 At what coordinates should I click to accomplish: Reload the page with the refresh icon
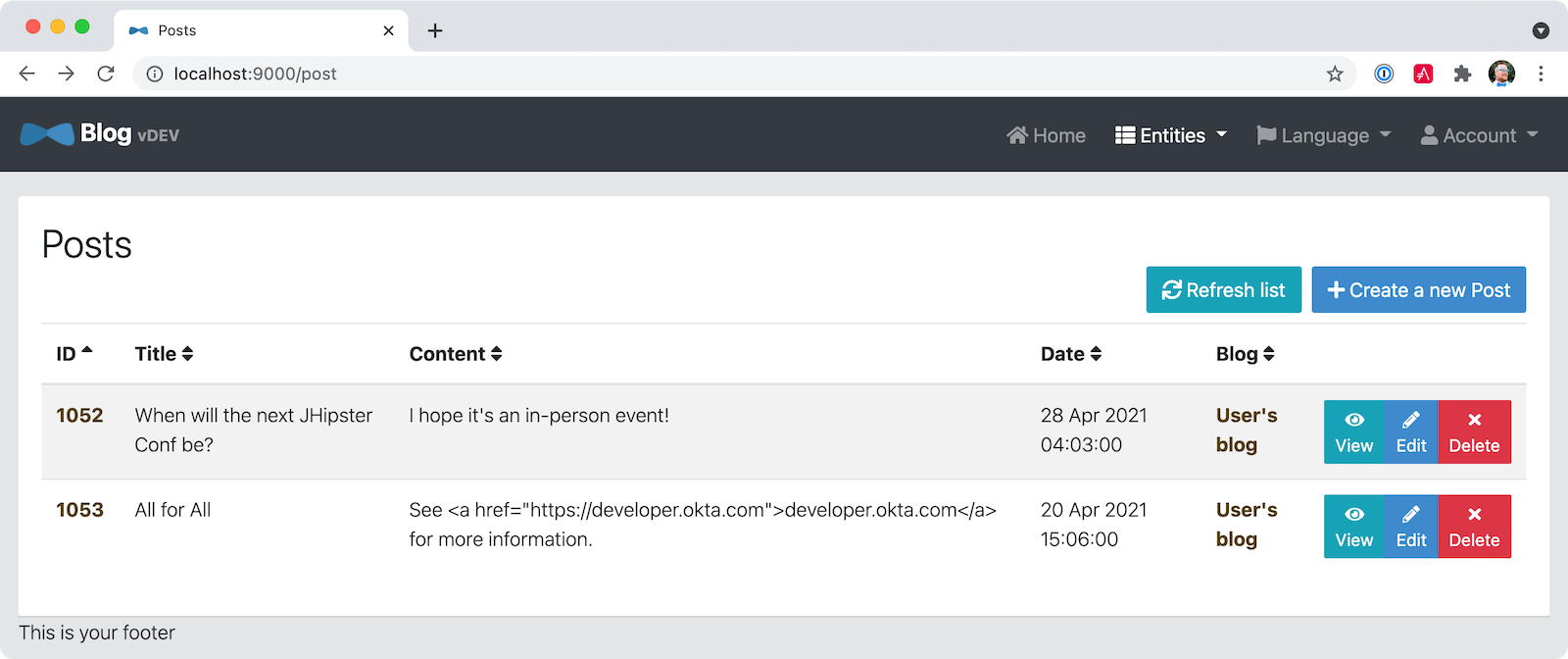click(x=106, y=74)
